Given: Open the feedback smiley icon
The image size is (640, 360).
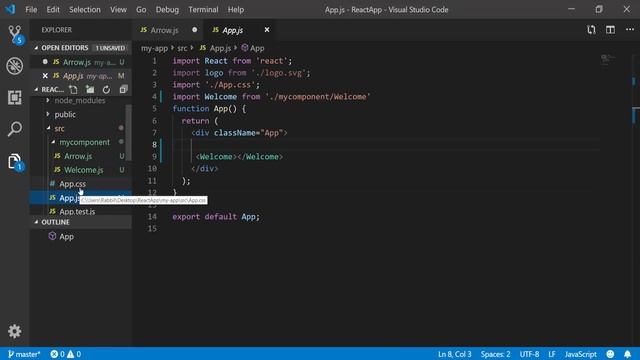Looking at the screenshot, I should pos(610,354).
